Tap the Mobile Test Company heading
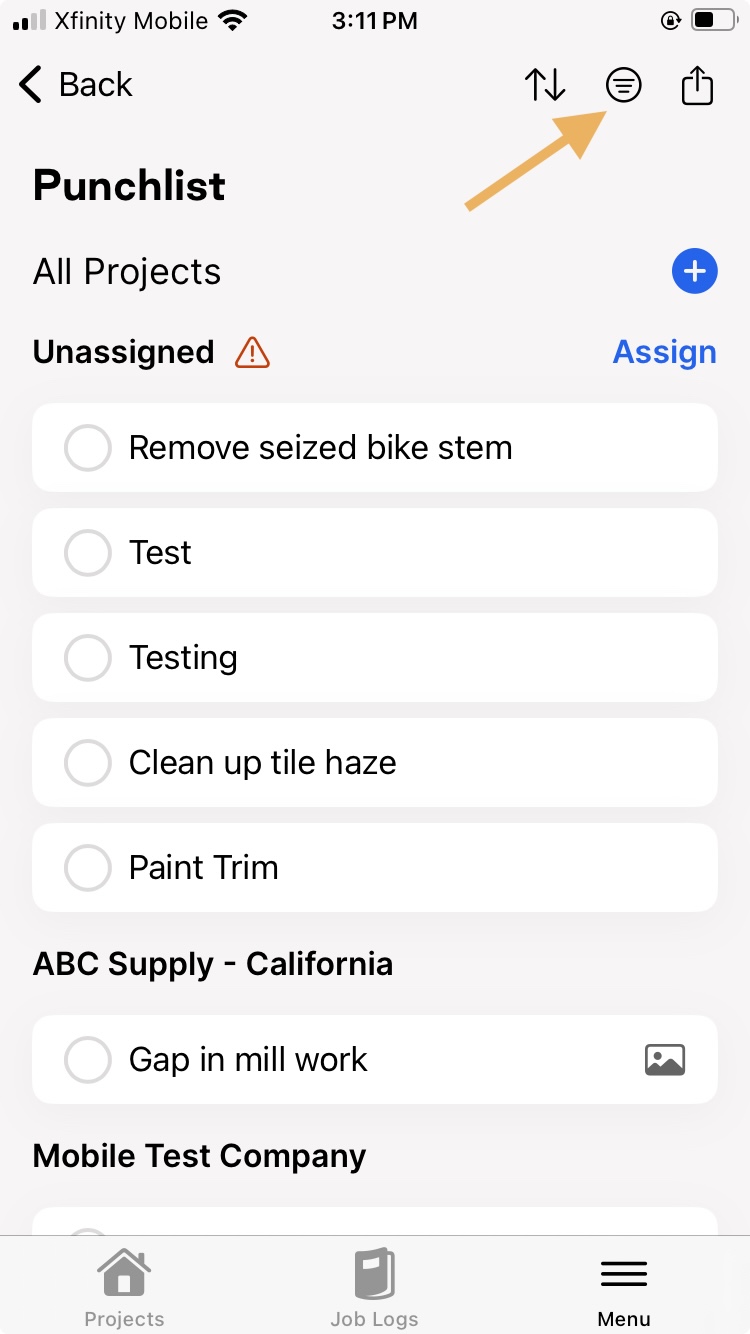This screenshot has height=1334, width=750. [200, 1156]
